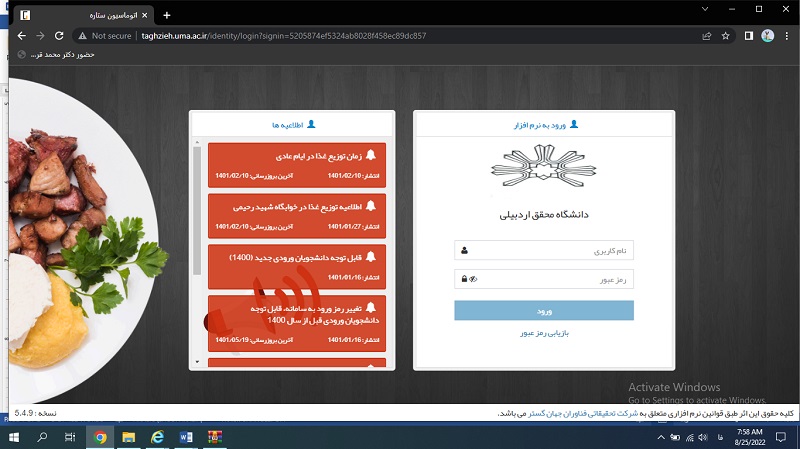Open the Chrome profile avatar
Image resolution: width=800 pixels, height=449 pixels.
tap(767, 36)
